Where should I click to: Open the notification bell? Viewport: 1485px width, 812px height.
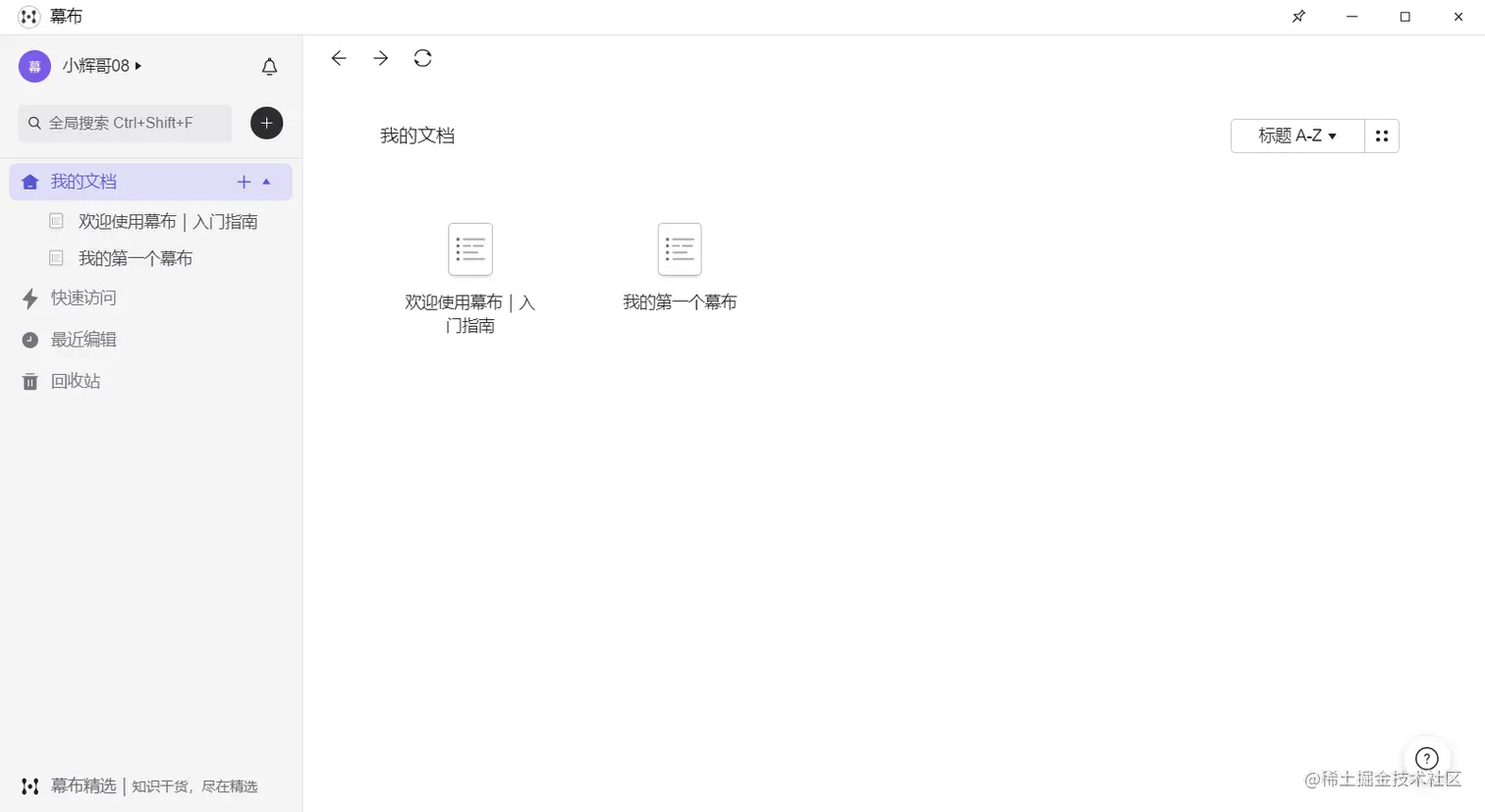point(269,66)
